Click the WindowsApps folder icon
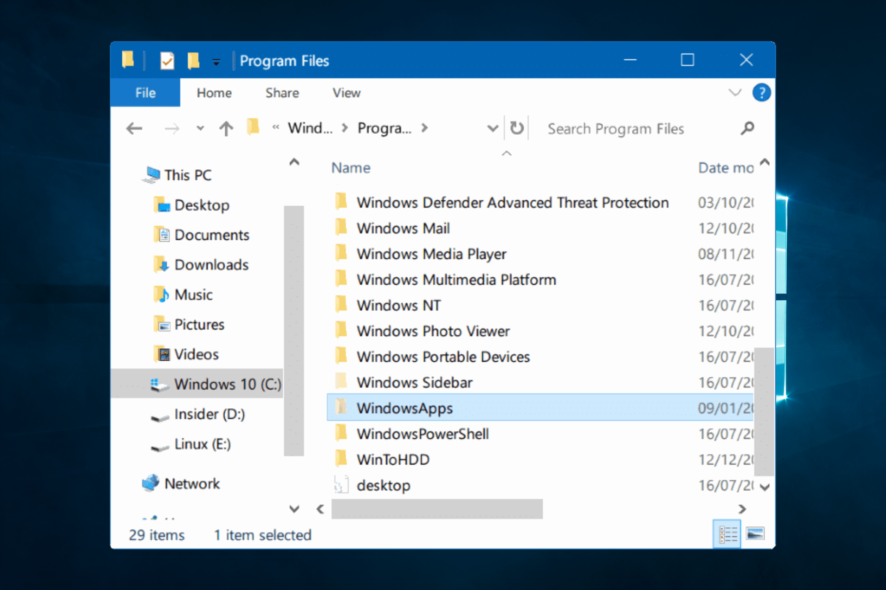This screenshot has width=886, height=590. 341,407
